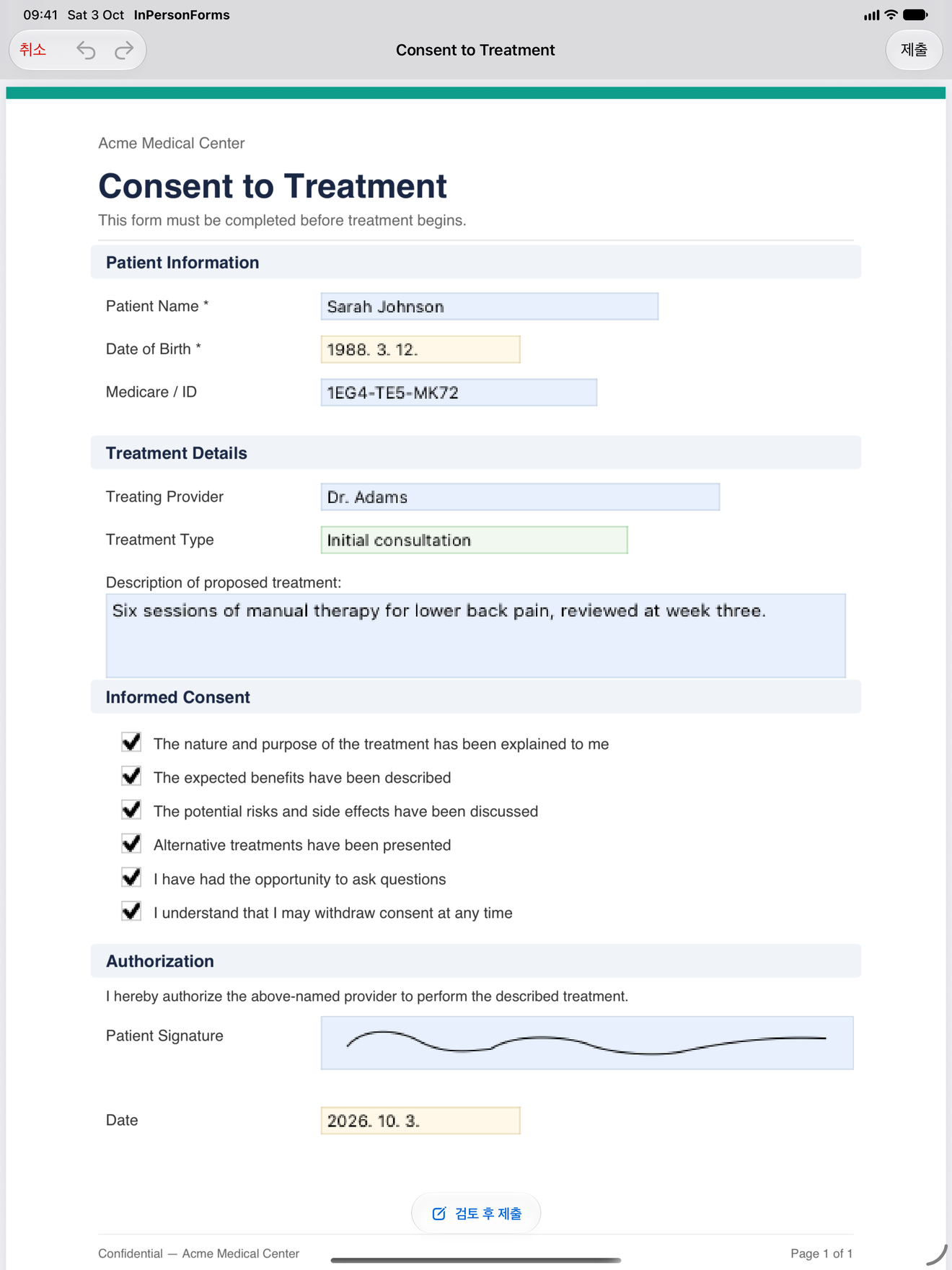Open the Treatment Type dropdown field
The height and width of the screenshot is (1270, 952).
[x=474, y=540]
